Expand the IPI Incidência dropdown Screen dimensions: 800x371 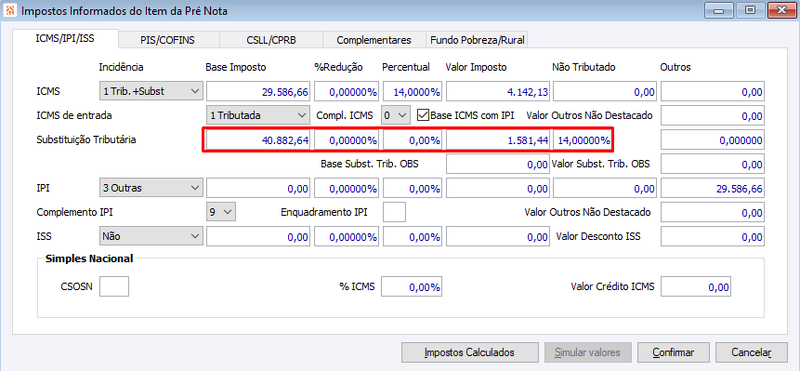click(151, 188)
